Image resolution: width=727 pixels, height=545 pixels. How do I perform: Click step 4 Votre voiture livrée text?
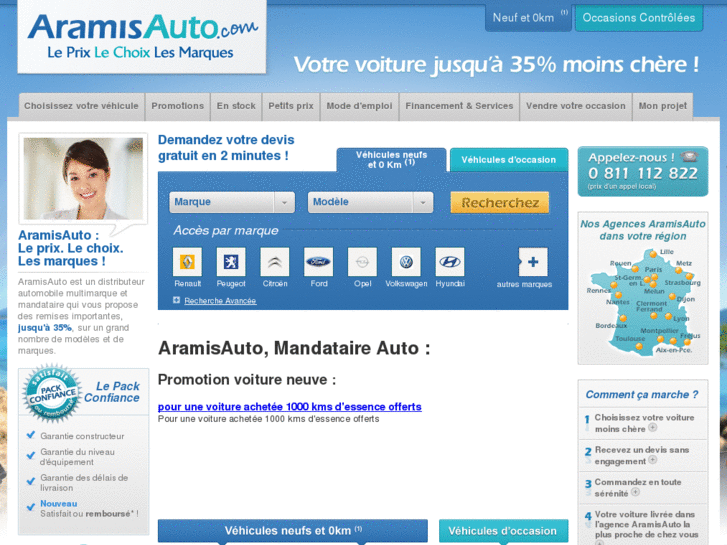646,525
